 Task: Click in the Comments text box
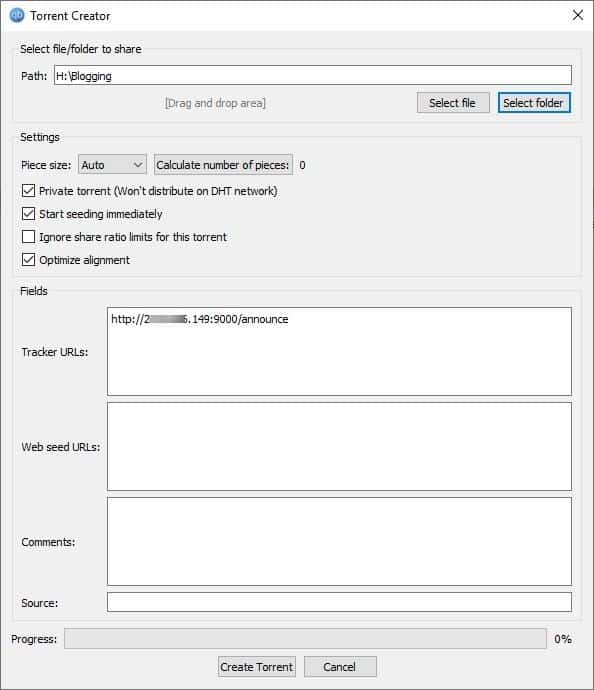[x=339, y=542]
